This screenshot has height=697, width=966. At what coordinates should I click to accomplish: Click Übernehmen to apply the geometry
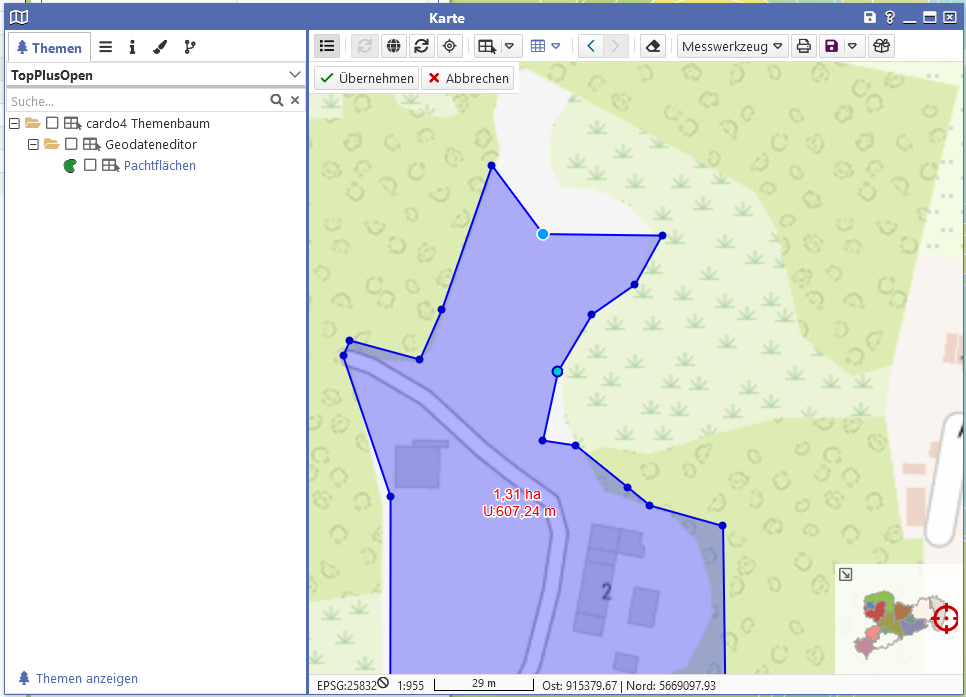[x=367, y=78]
